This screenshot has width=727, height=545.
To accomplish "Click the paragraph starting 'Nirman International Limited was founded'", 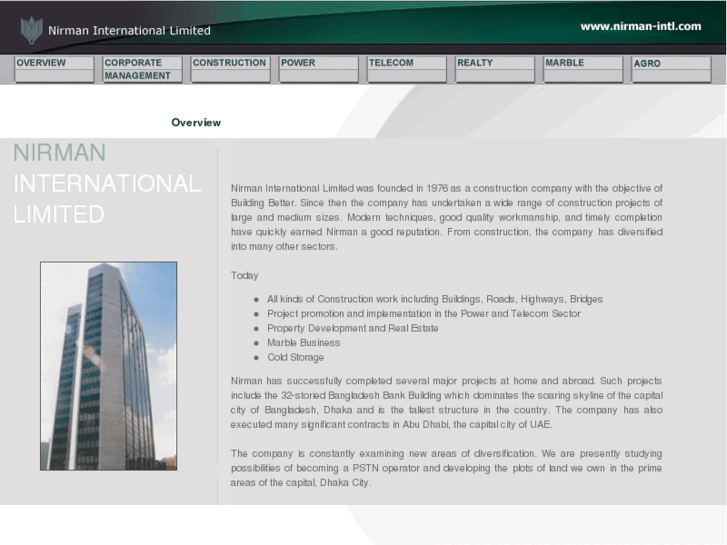I will (446, 217).
